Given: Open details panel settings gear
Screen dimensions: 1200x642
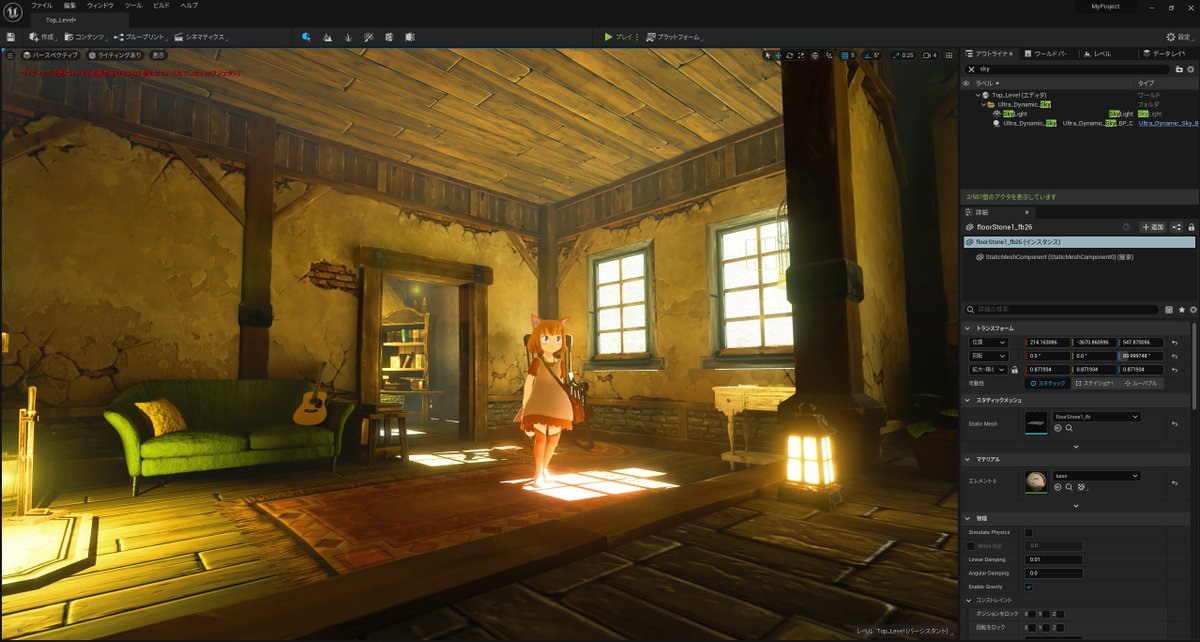Looking at the screenshot, I should pos(1192,310).
